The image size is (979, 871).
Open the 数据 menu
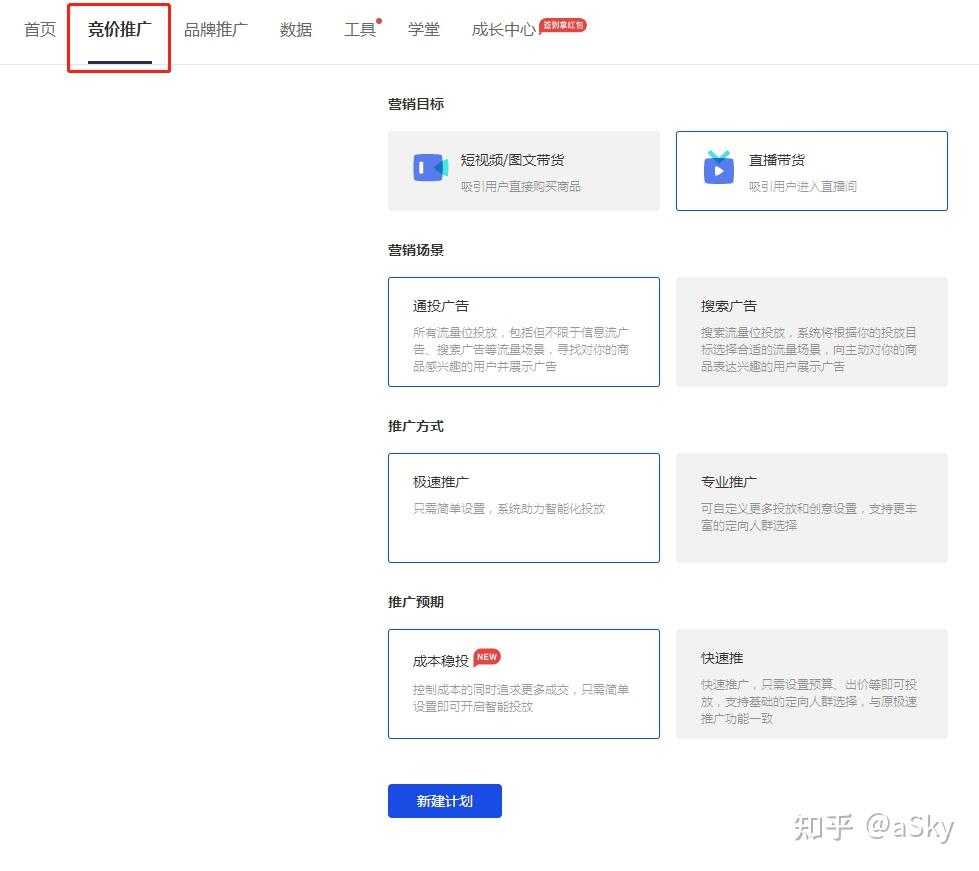295,30
